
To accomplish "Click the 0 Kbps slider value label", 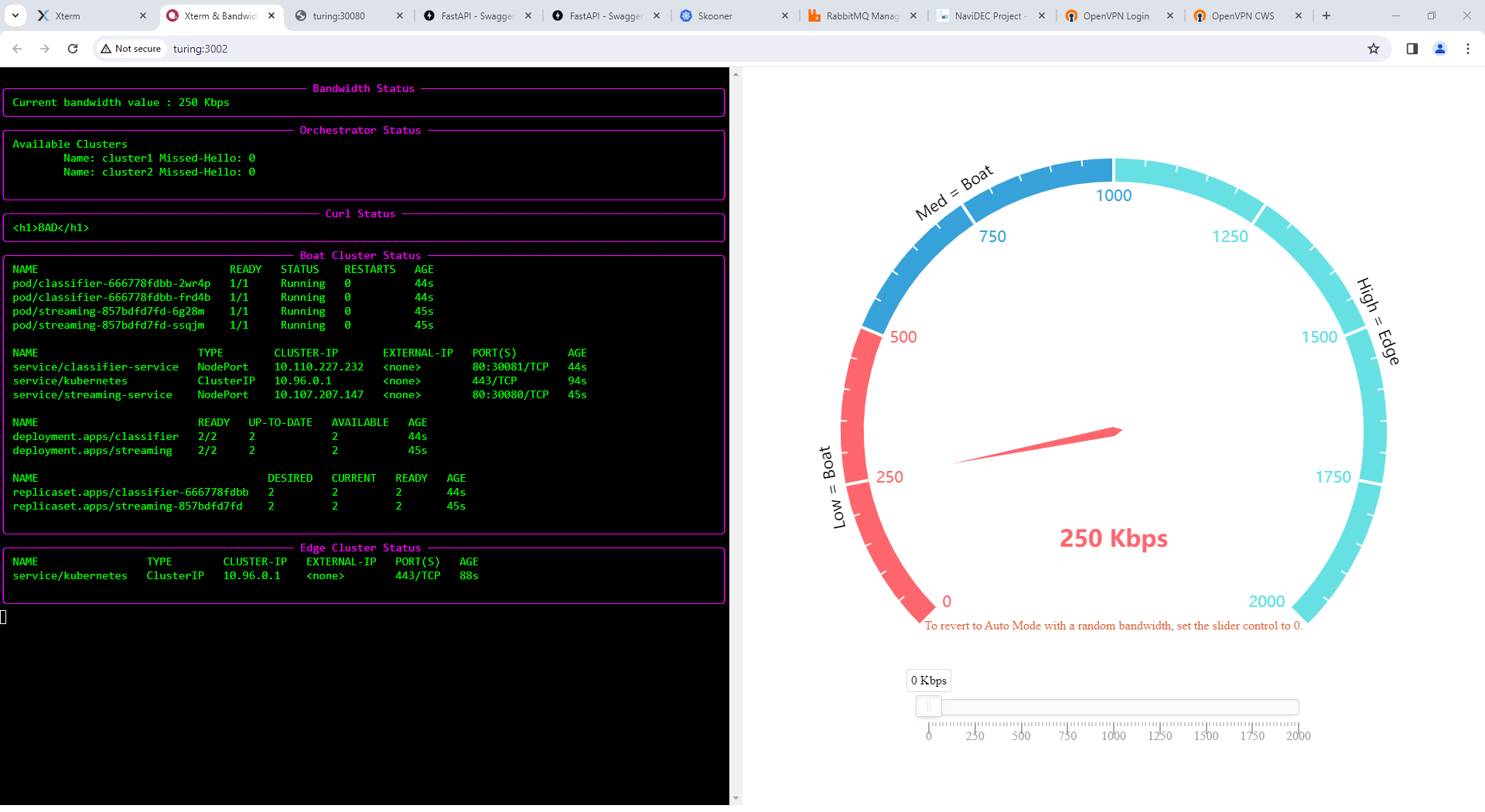I will point(929,681).
